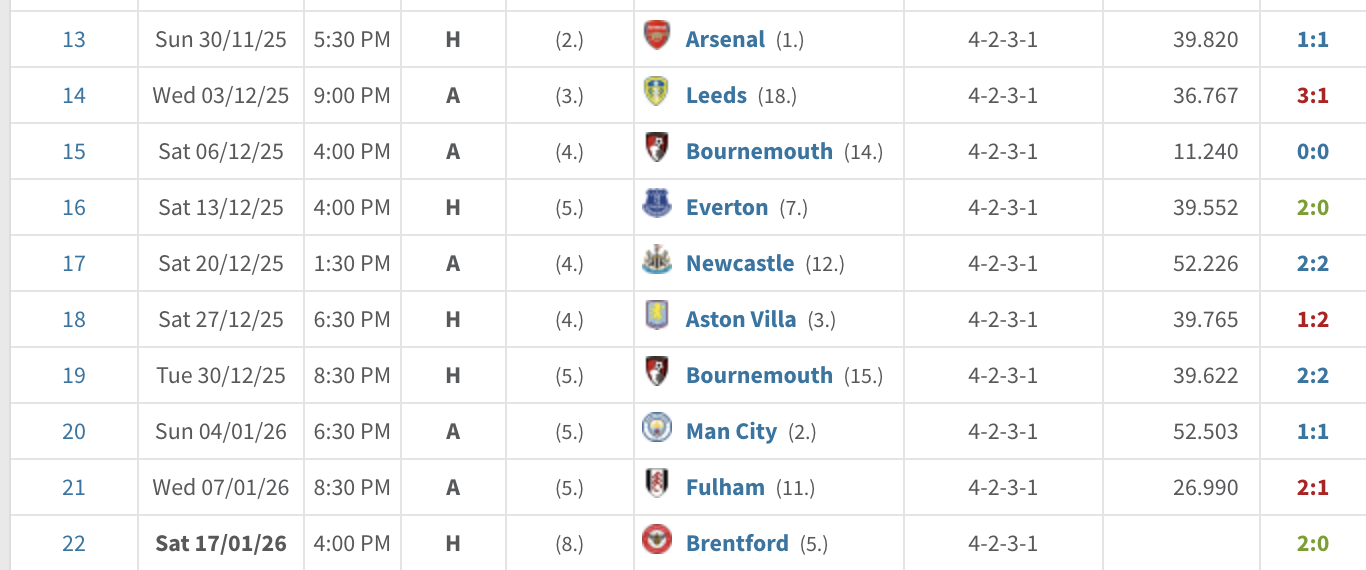Screen dimensions: 1366x570
Task: Click the Everton club crest icon
Action: tap(656, 205)
